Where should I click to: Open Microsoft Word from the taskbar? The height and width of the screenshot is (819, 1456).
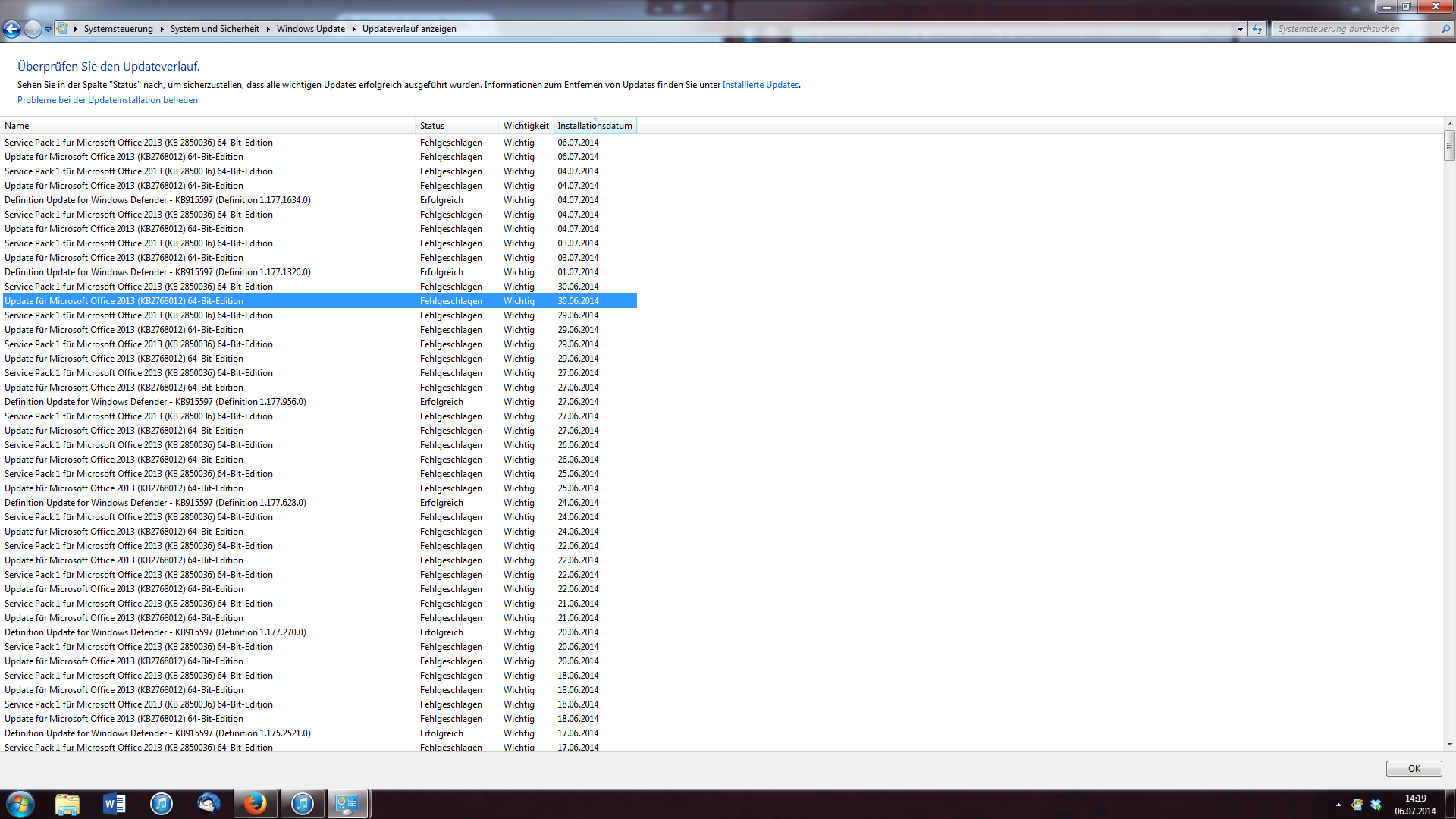[x=114, y=804]
